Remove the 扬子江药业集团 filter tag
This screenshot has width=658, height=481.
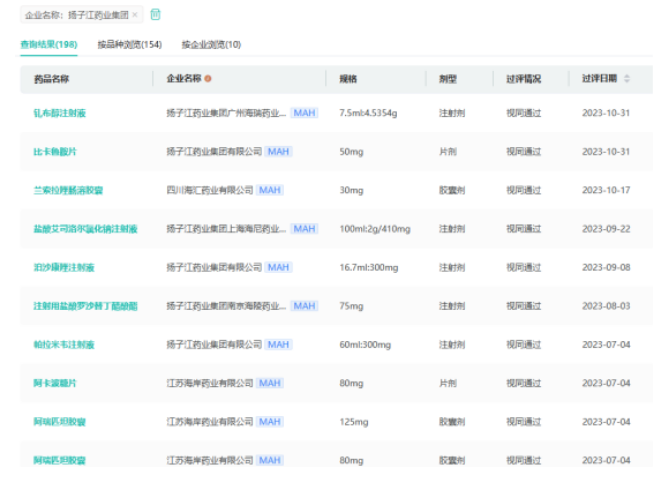tap(135, 15)
